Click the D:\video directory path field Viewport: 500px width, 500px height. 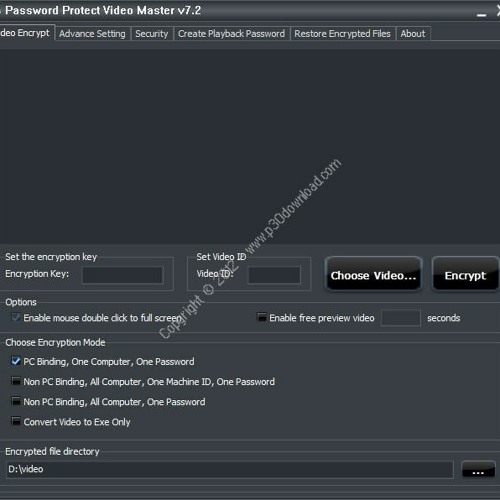230,470
